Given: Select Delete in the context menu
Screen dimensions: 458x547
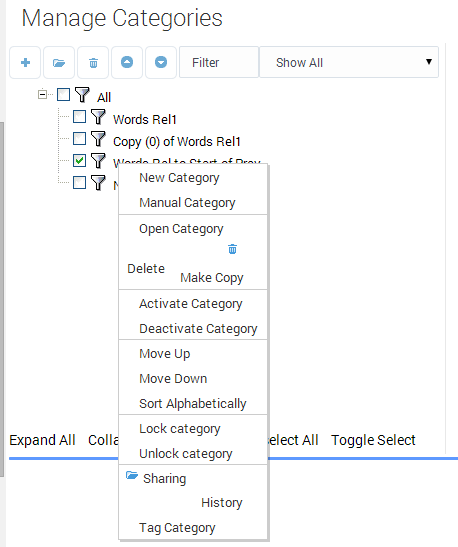Looking at the screenshot, I should 146,269.
